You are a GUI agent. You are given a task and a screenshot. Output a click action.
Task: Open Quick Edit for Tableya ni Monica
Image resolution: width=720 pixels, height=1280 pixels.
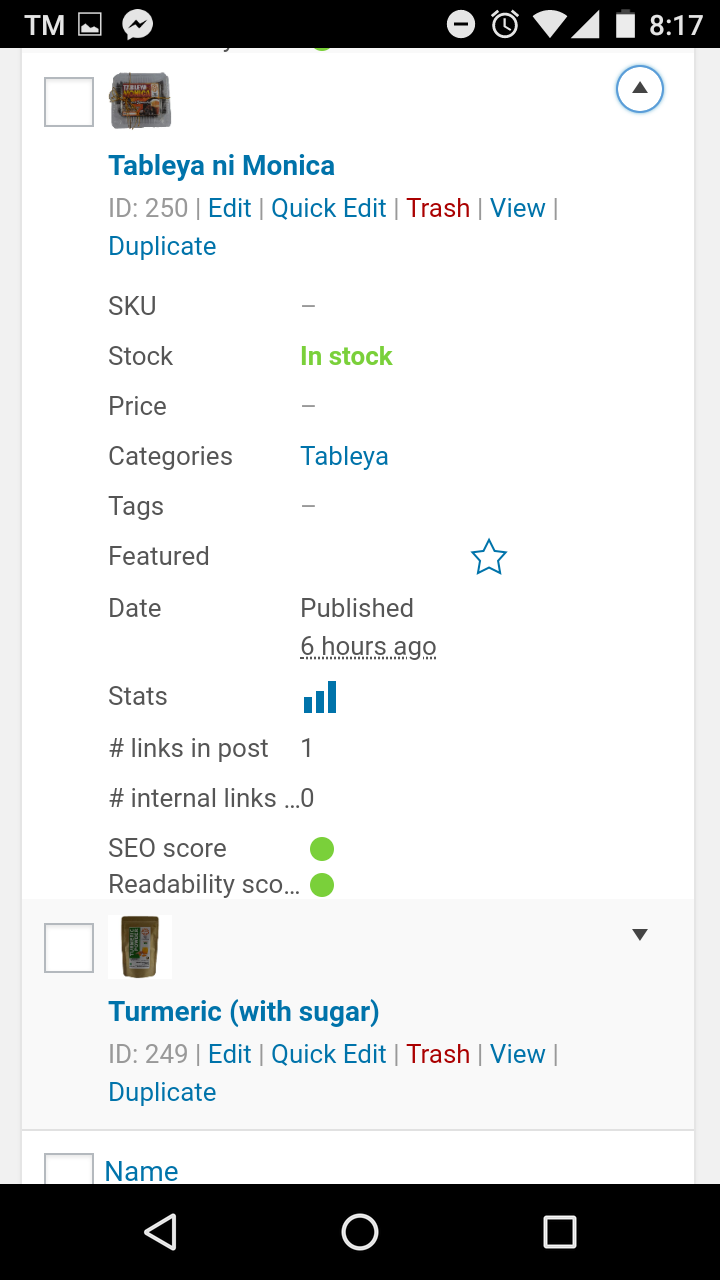[329, 208]
